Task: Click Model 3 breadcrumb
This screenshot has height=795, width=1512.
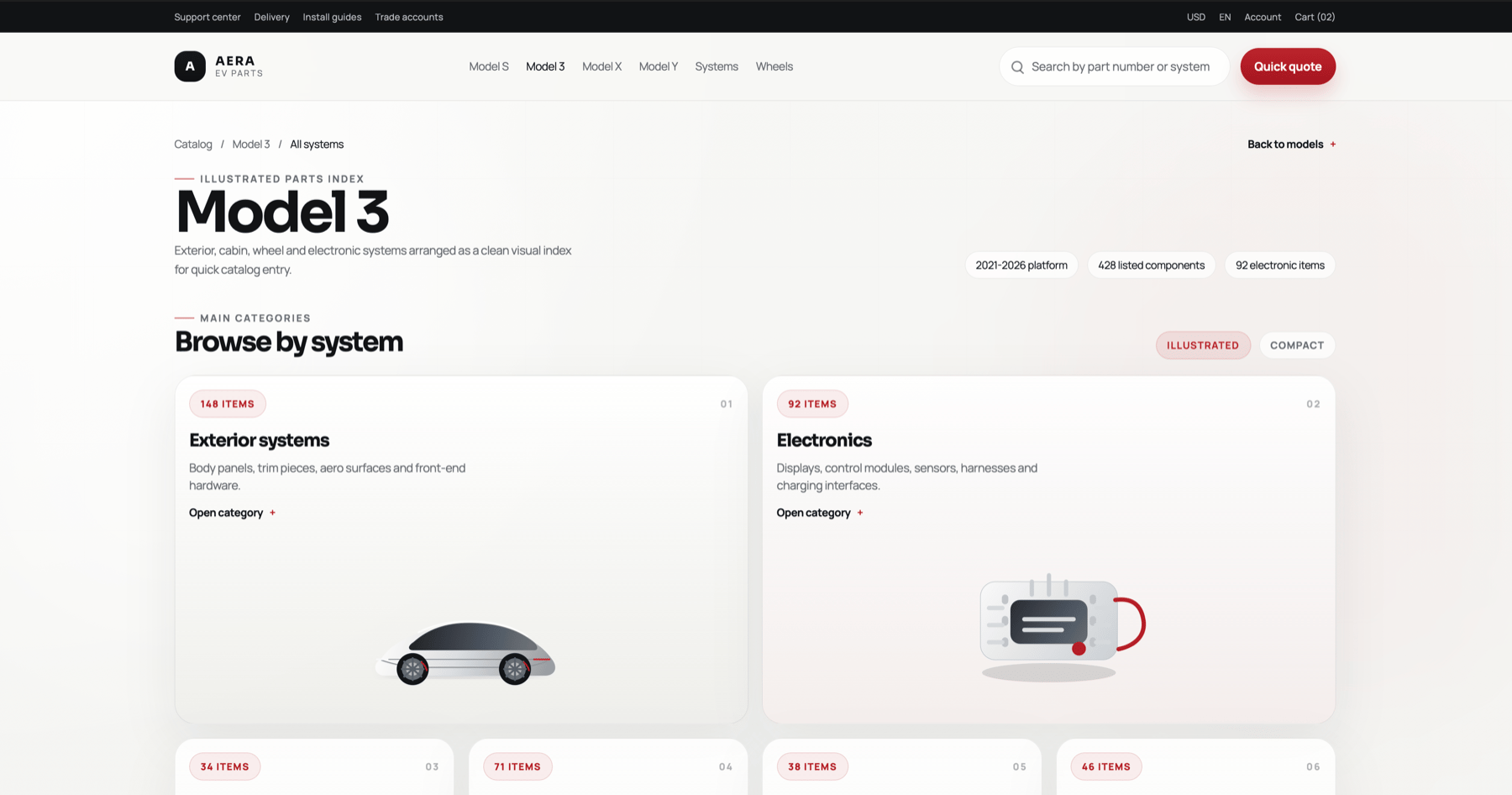Action: tap(251, 145)
